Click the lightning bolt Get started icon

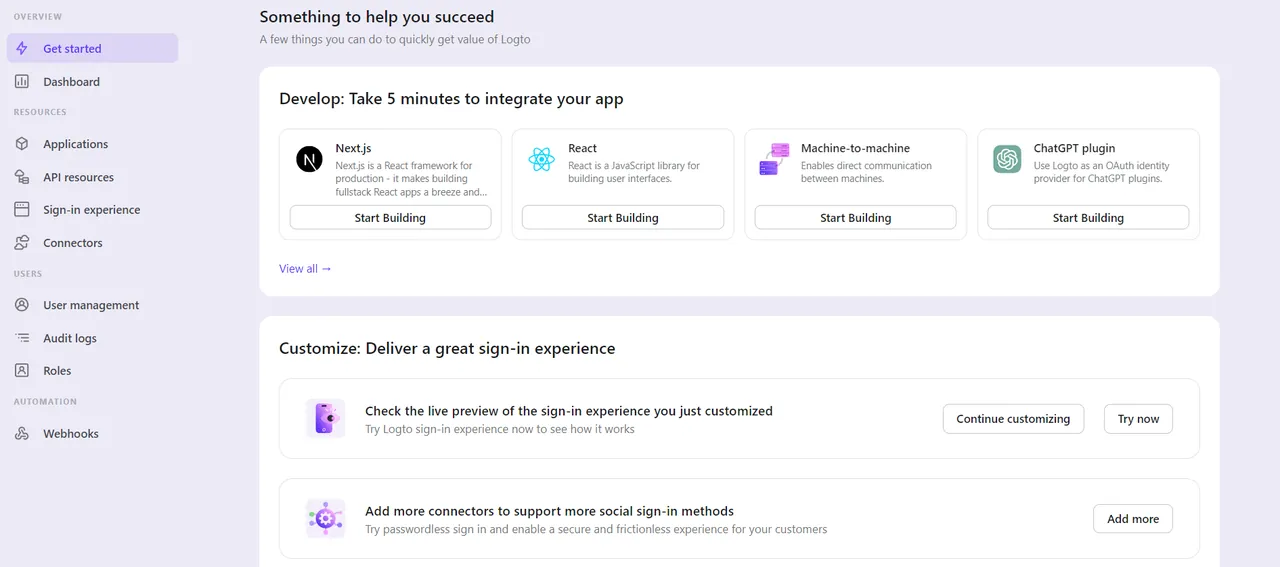pyautogui.click(x=22, y=48)
